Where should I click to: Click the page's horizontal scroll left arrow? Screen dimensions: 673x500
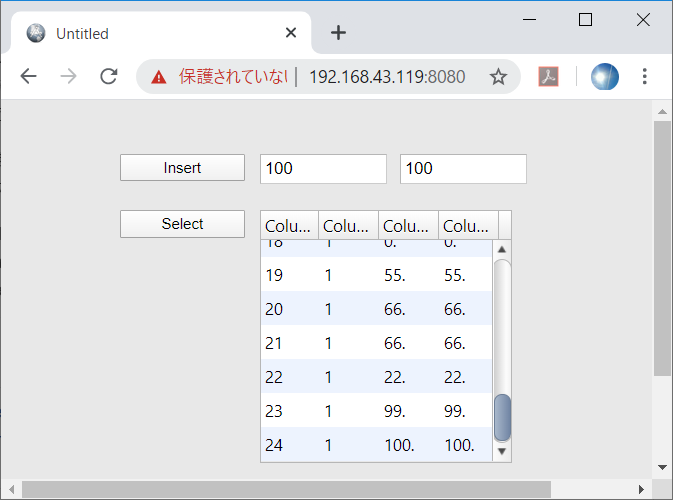pos(12,489)
